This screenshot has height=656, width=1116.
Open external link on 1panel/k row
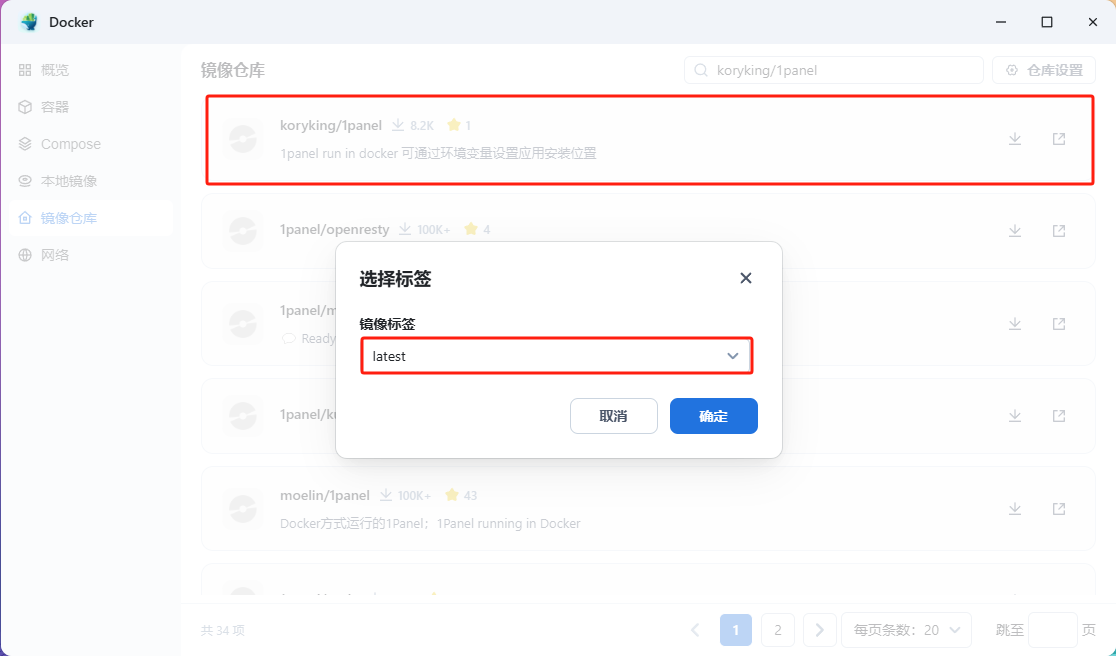tap(1059, 416)
